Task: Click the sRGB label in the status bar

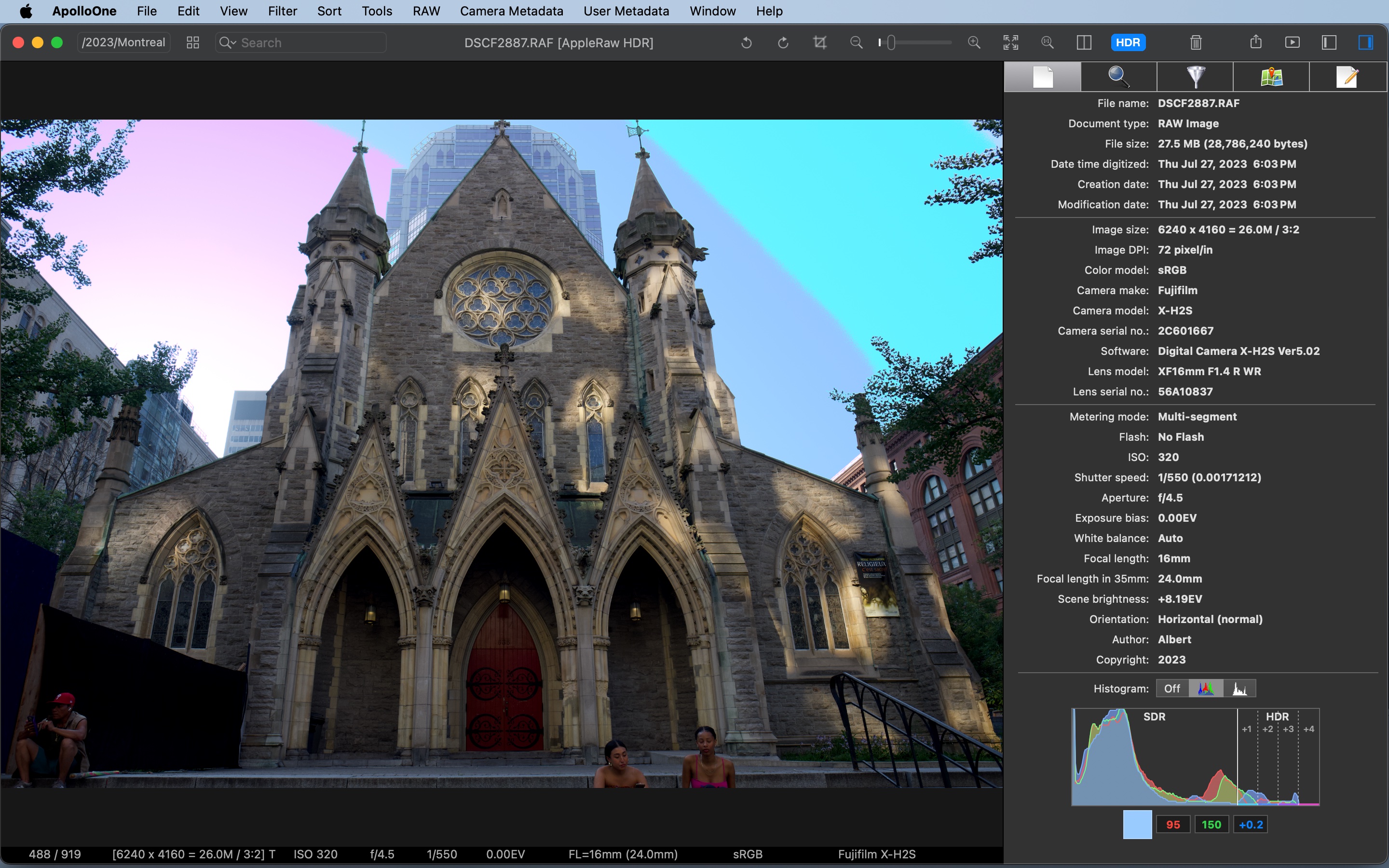Action: (747, 854)
